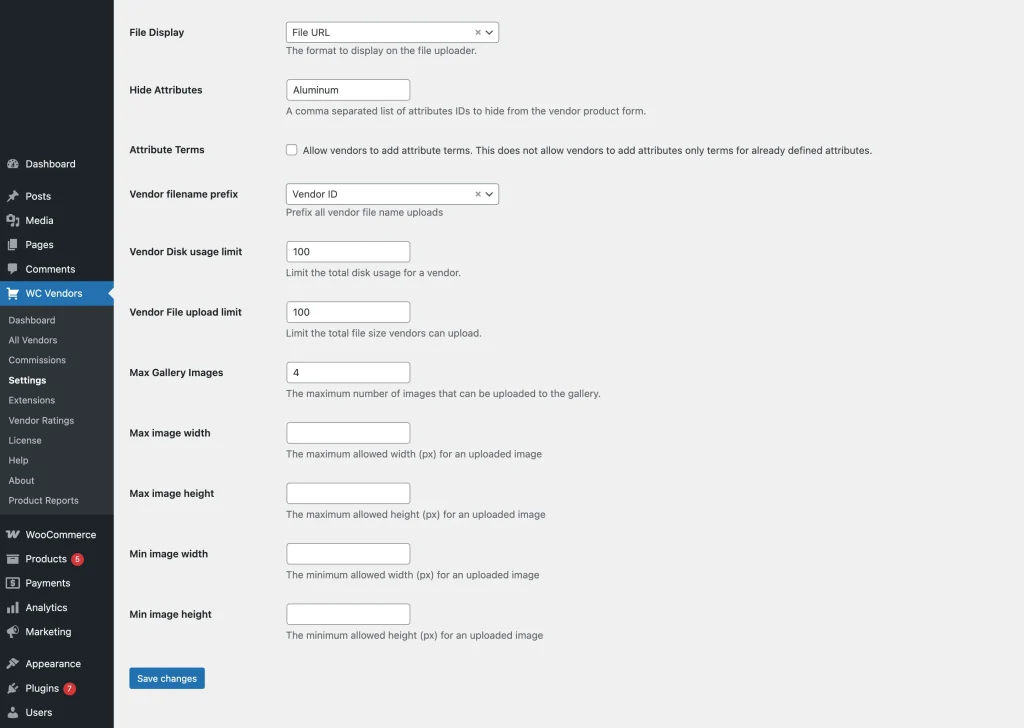Click the Comments speech bubble icon
The image size is (1024, 728).
pos(13,269)
